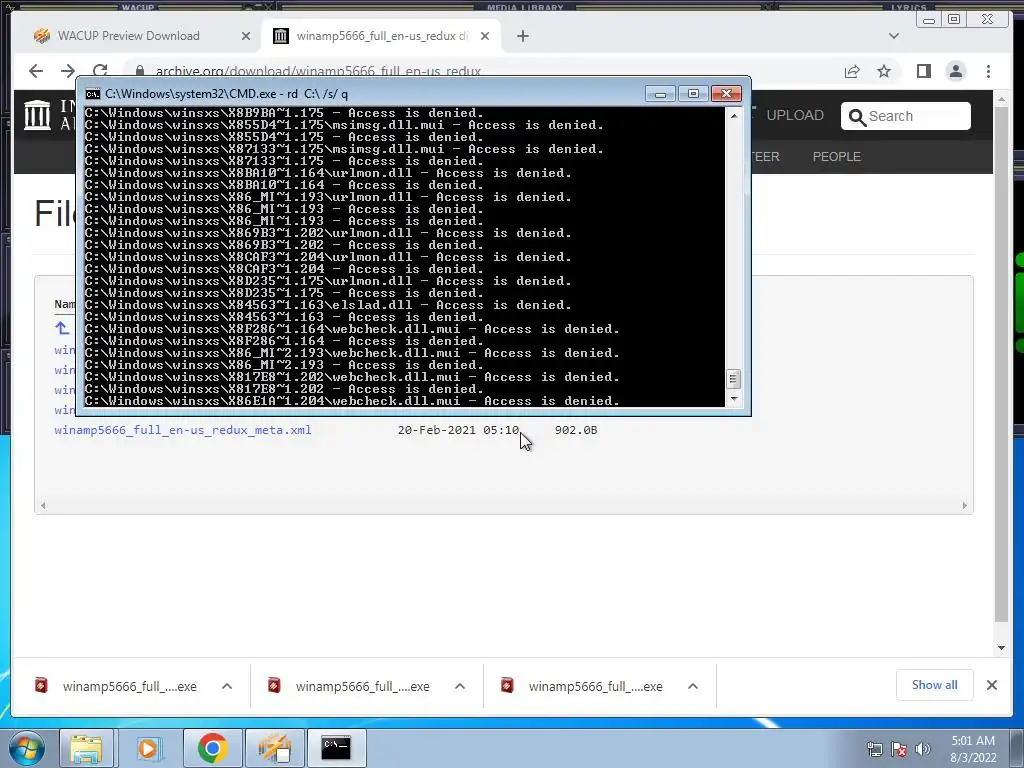Maximize the CMD.exe window
1024x768 pixels.
(x=693, y=94)
